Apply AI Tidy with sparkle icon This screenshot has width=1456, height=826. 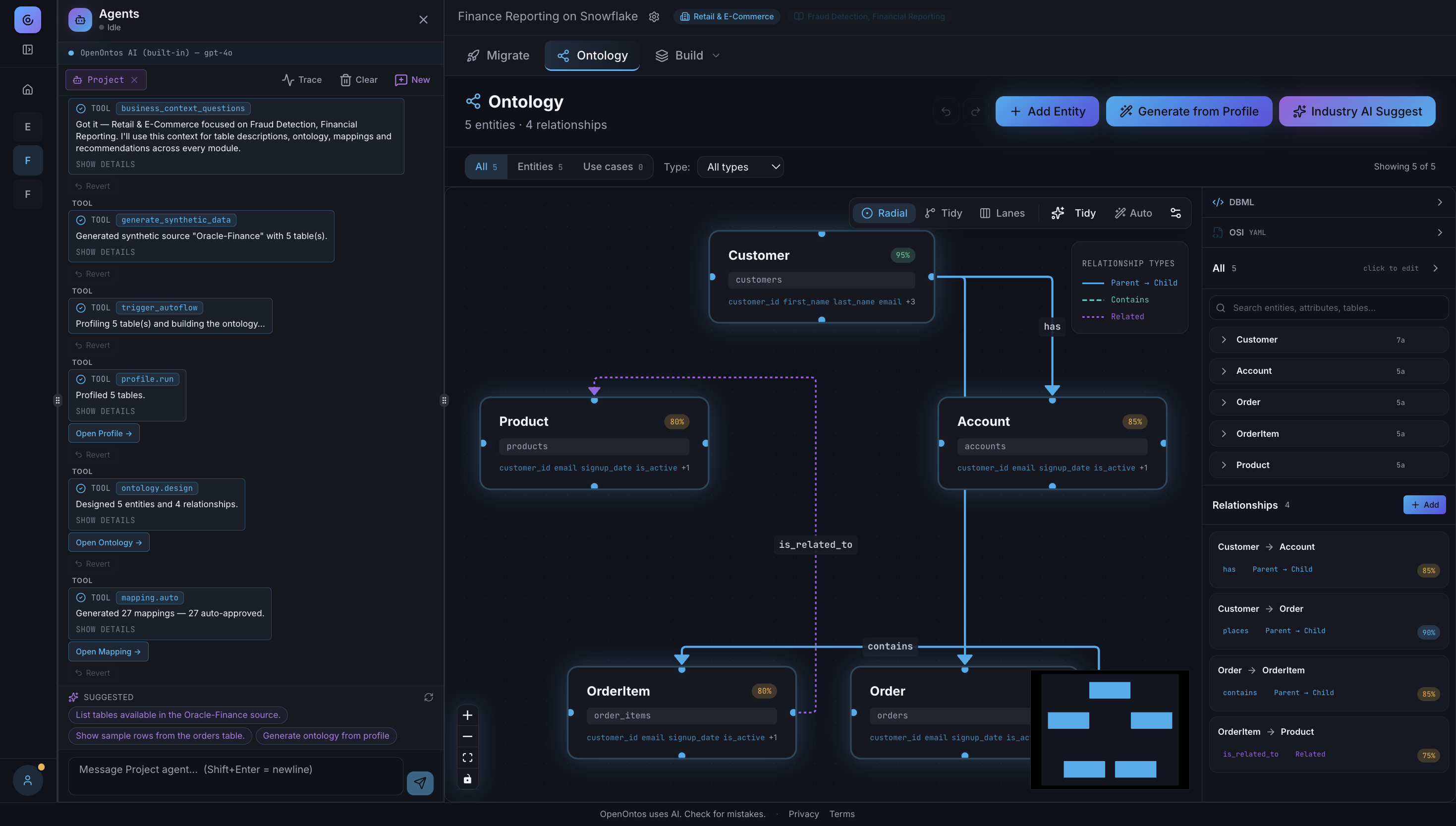click(x=1073, y=213)
